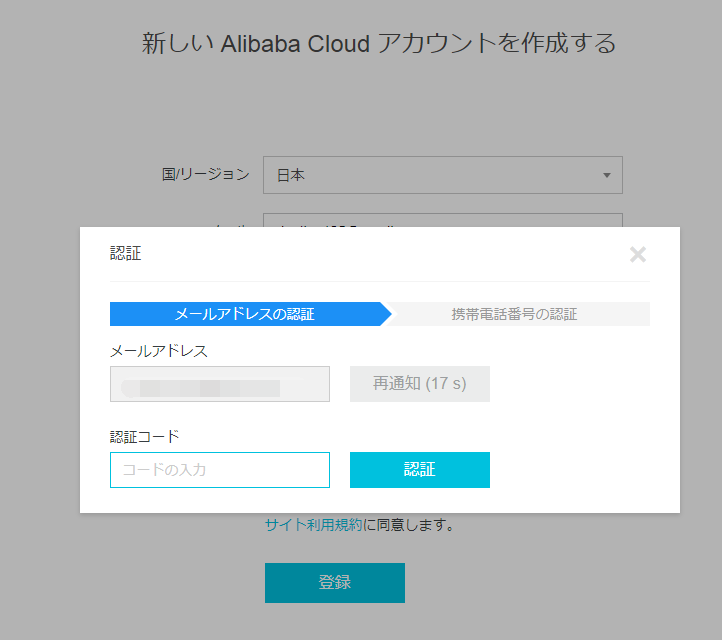Click the dialog header divider line
Viewport: 722px width, 640px height.
380,282
